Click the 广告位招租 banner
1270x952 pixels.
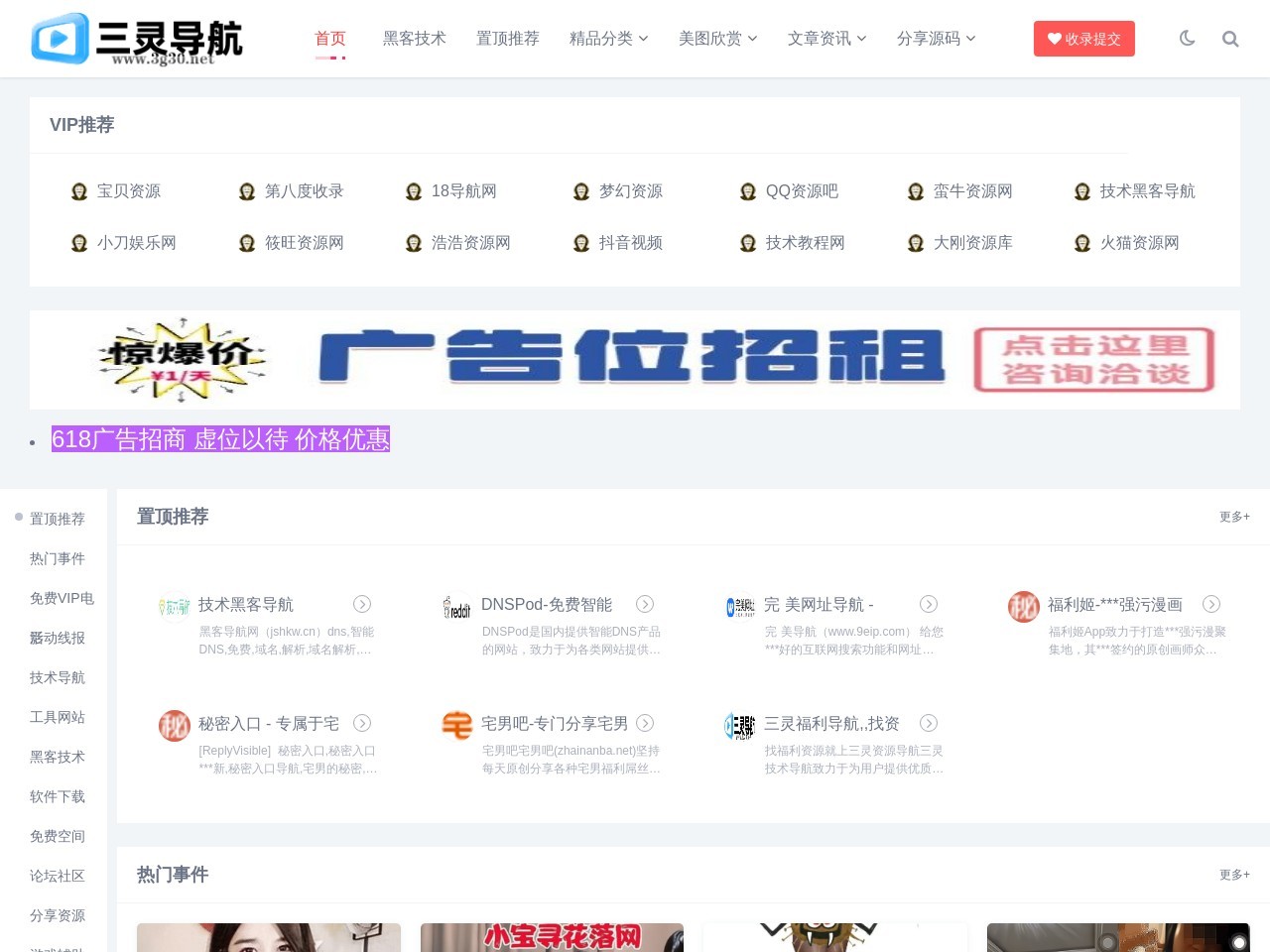[x=635, y=360]
